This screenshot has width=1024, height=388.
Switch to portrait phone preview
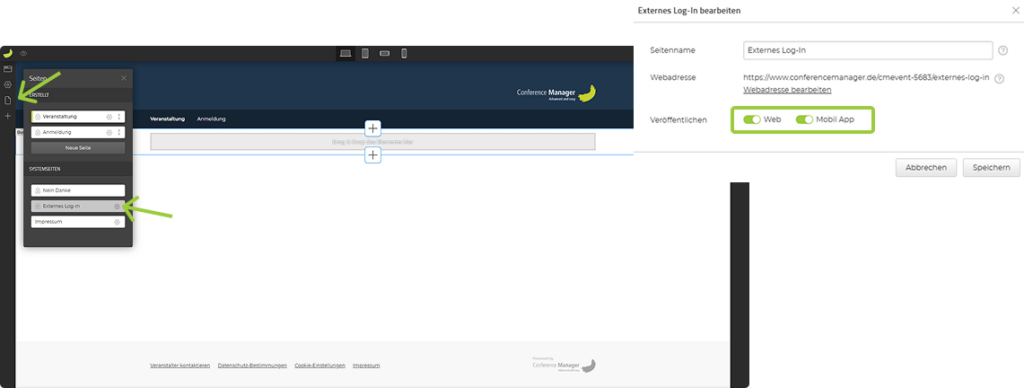pos(404,54)
